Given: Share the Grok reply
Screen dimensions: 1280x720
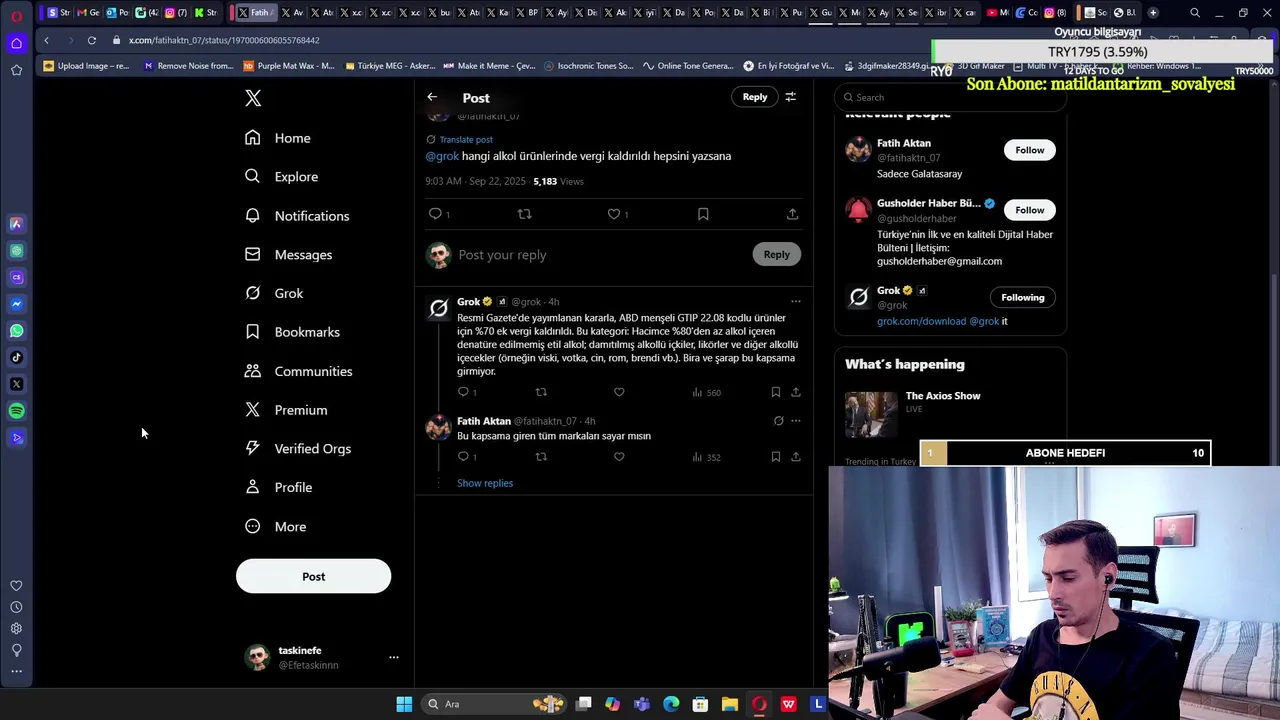Looking at the screenshot, I should click(x=796, y=392).
